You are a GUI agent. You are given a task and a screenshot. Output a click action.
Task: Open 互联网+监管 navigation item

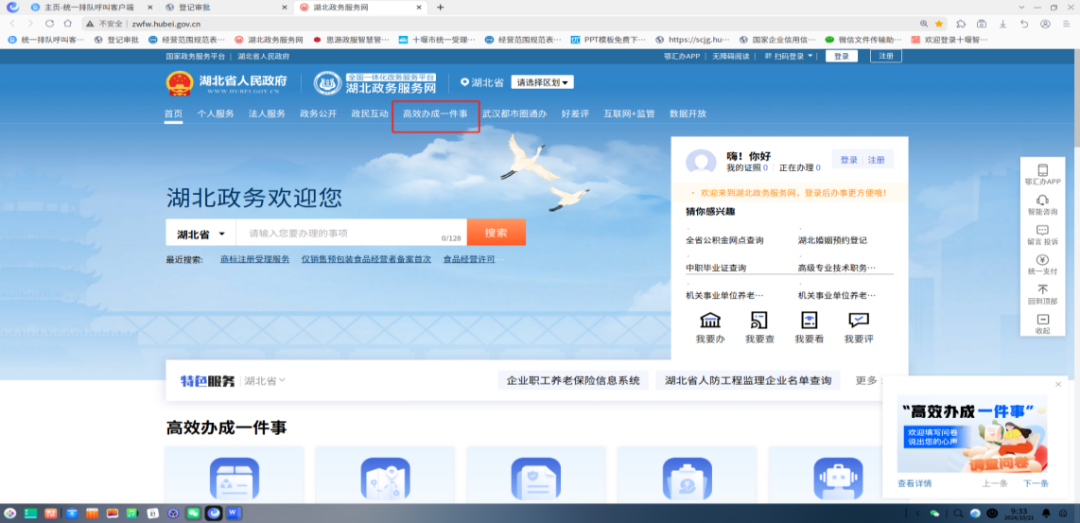tap(629, 114)
